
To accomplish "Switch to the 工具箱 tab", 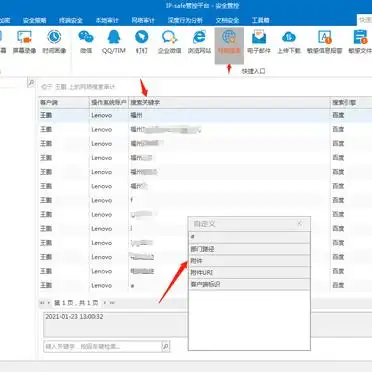I will (260, 20).
